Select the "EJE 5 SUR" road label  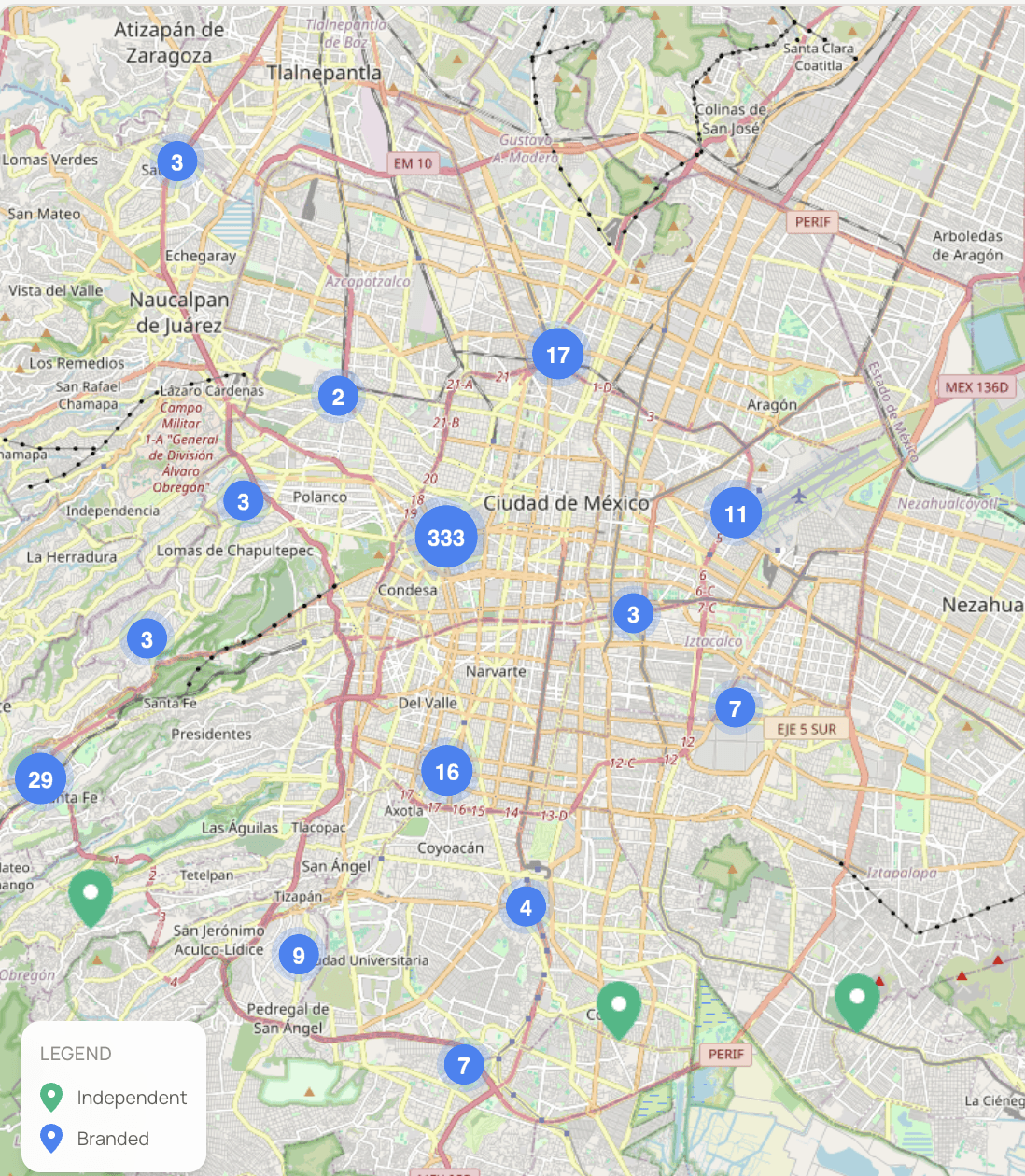(807, 729)
